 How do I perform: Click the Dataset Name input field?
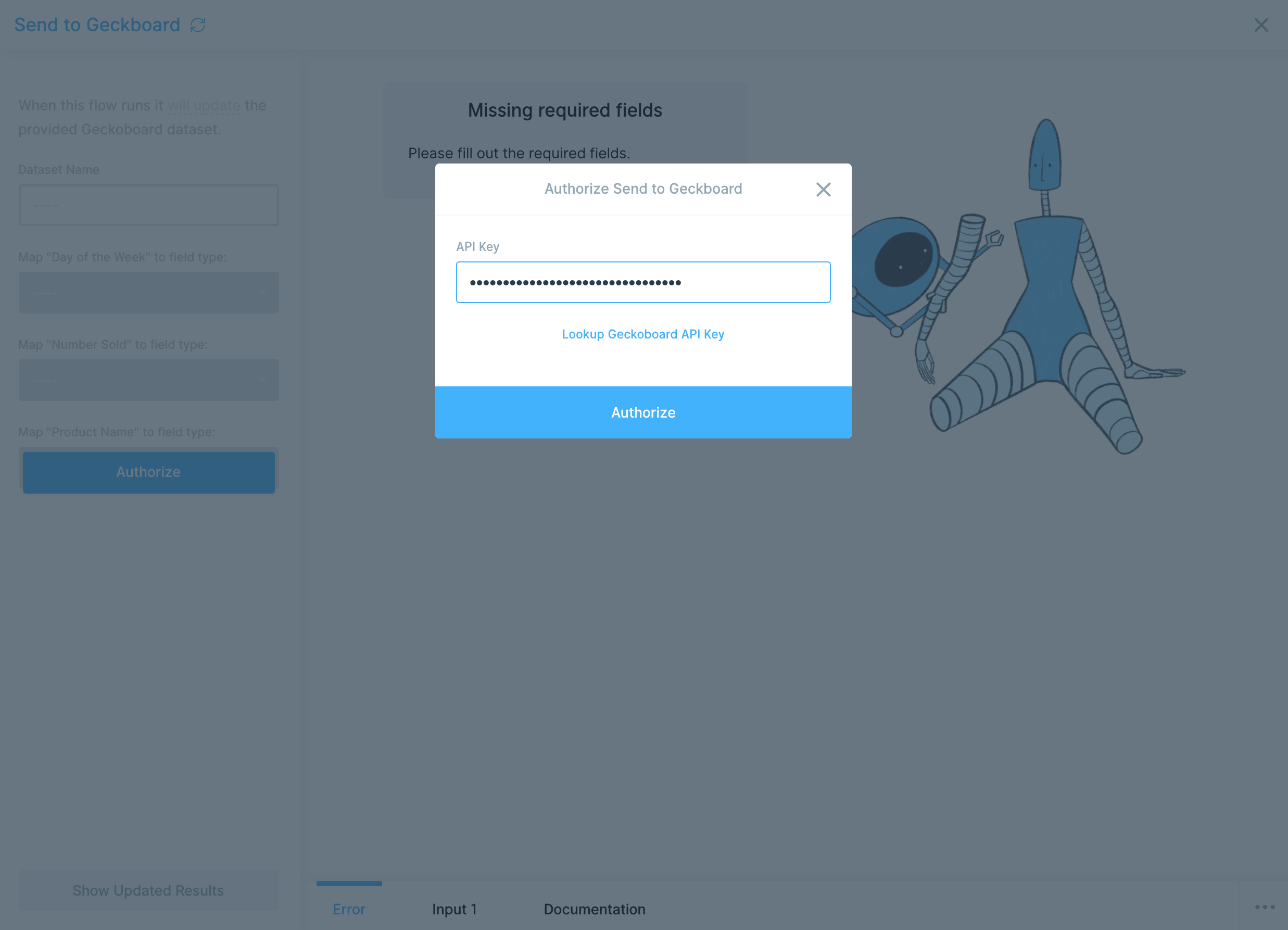(148, 205)
